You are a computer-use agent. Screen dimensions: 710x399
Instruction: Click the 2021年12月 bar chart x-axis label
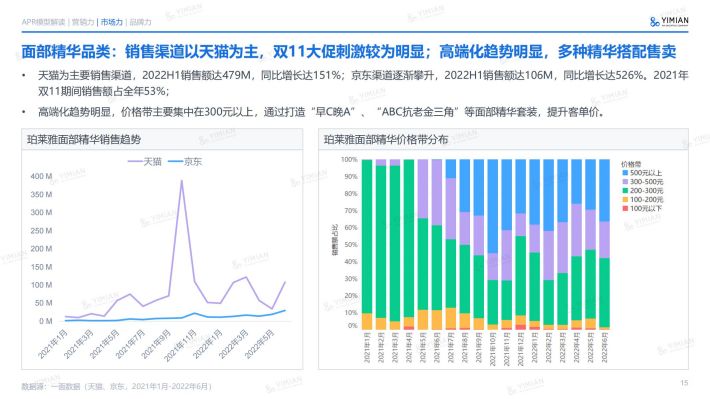click(x=521, y=349)
